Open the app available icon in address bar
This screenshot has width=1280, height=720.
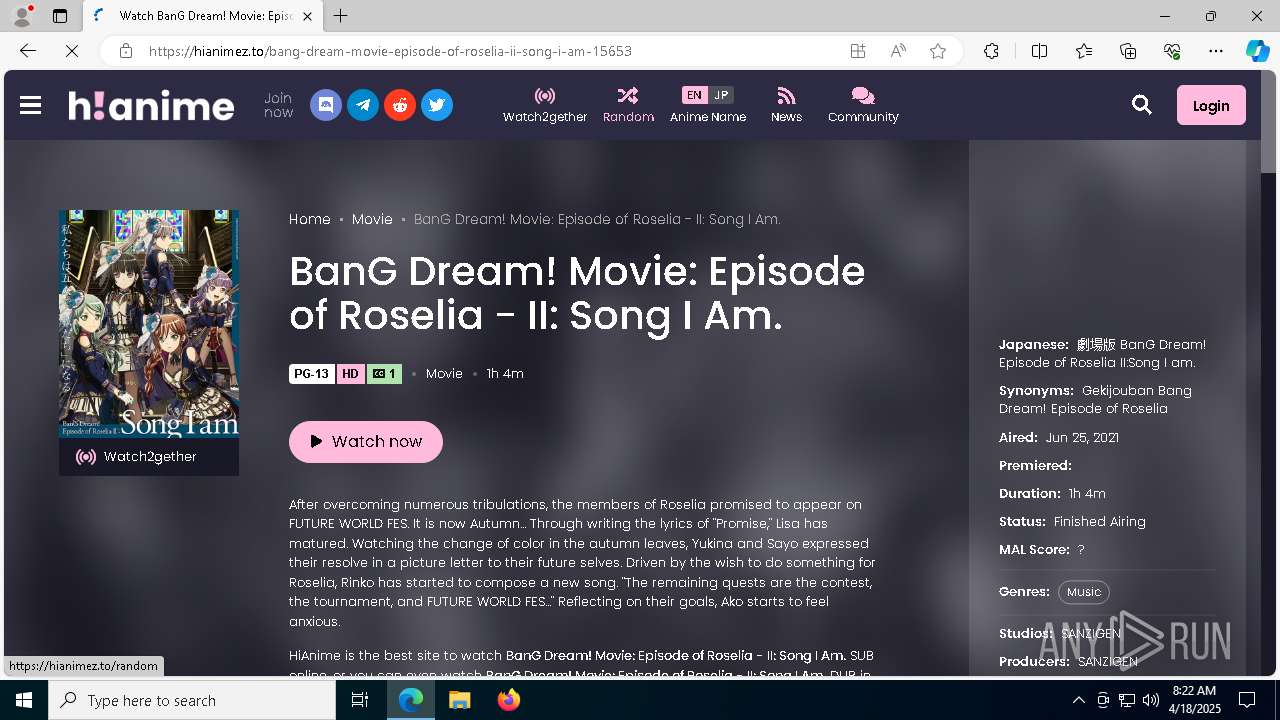[858, 51]
